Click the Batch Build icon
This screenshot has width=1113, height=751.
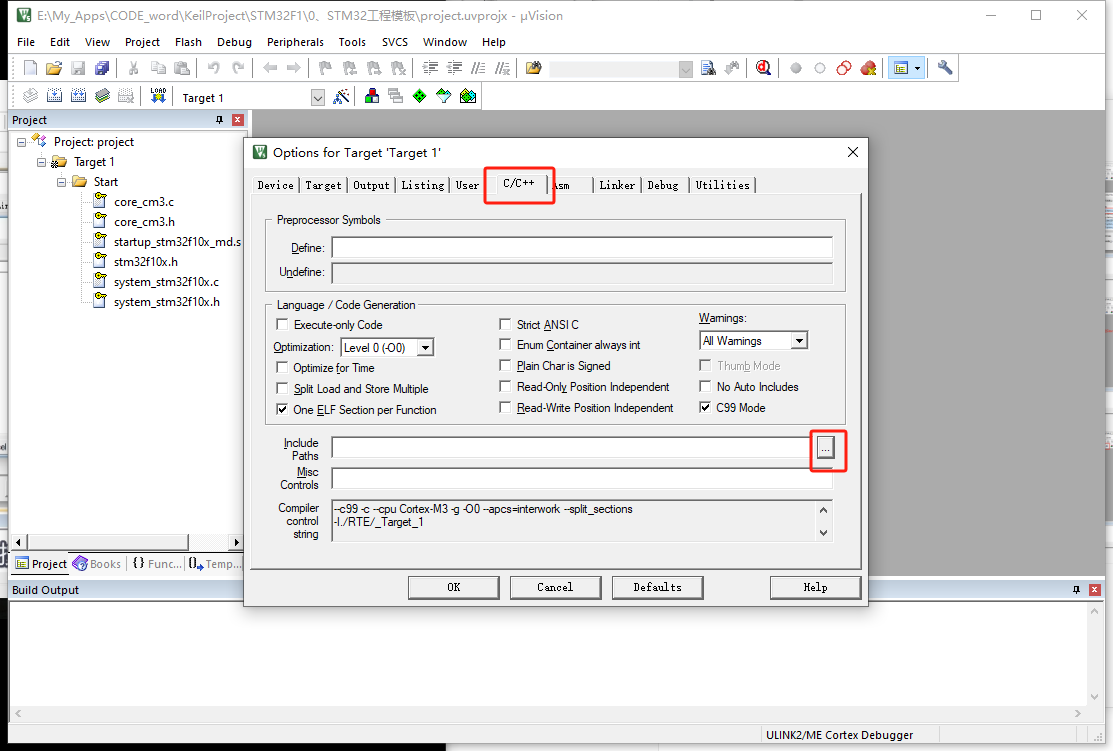pyautogui.click(x=102, y=96)
